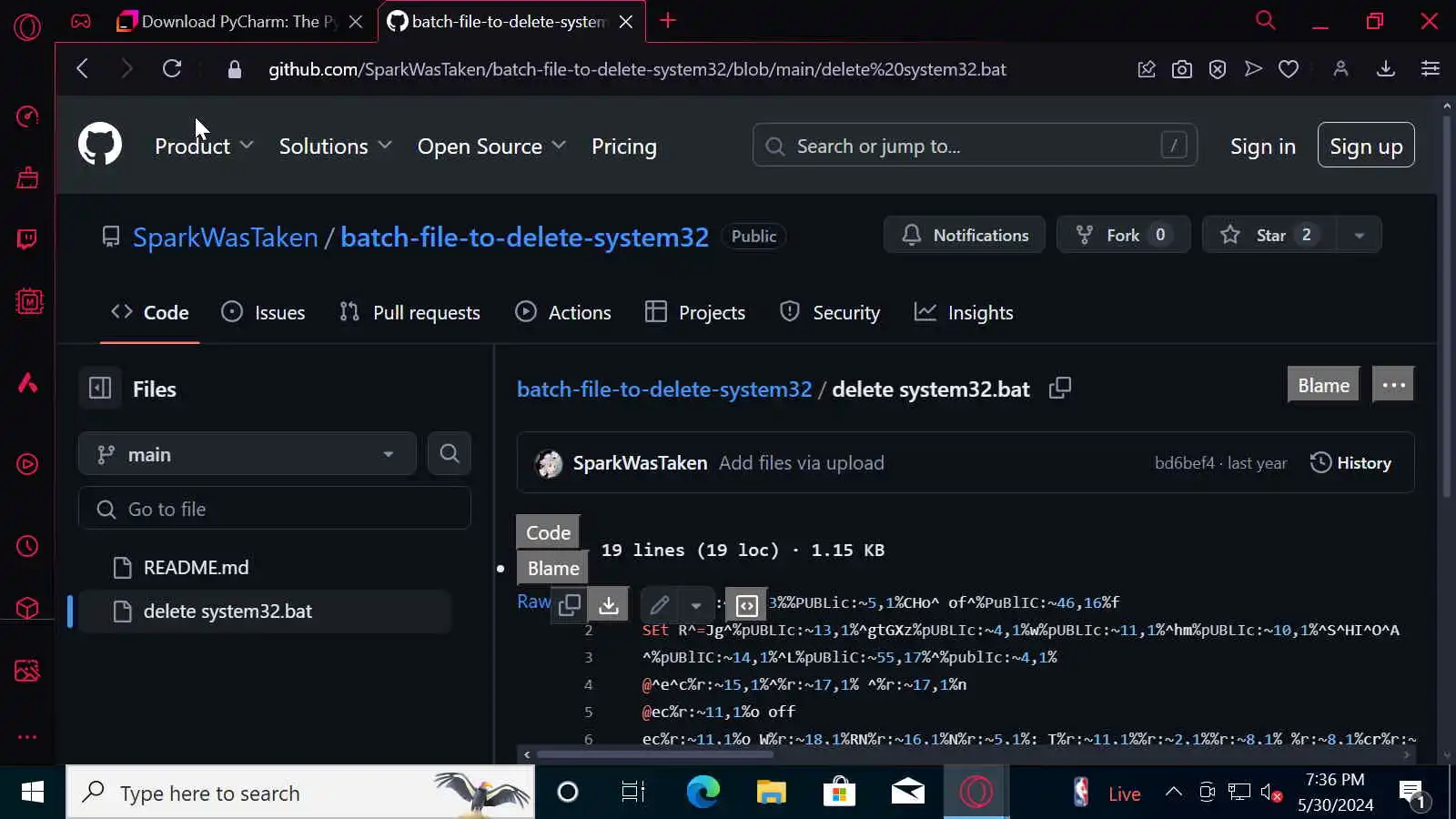
Task: Expand the Solutions menu
Action: click(x=335, y=147)
